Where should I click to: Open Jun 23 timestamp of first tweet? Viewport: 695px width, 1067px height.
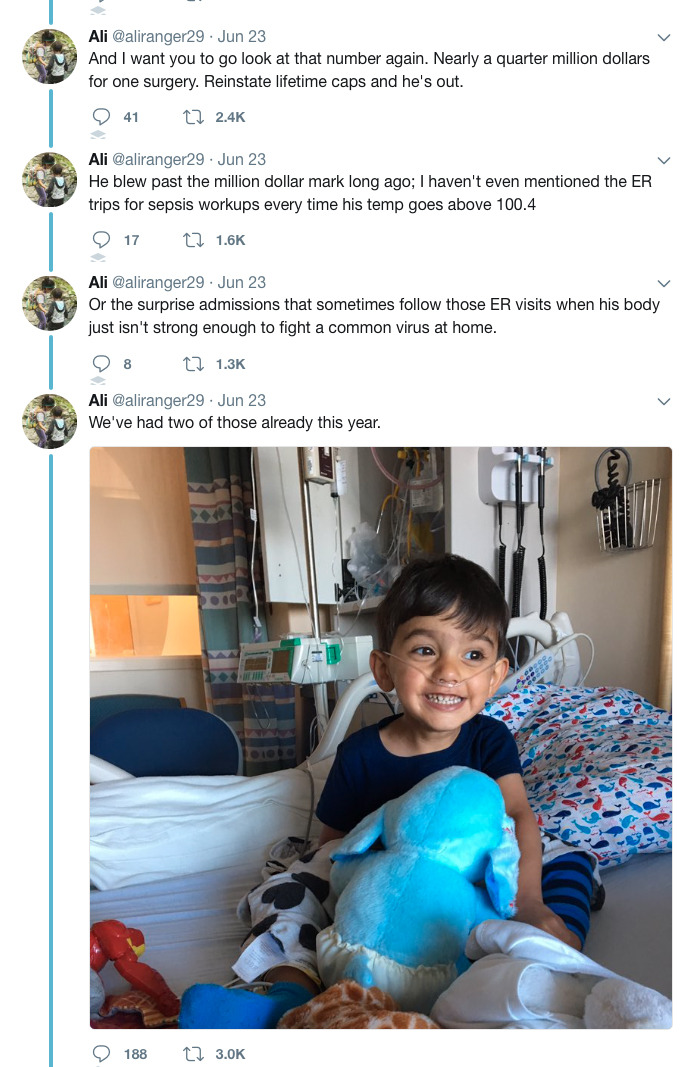tap(242, 36)
